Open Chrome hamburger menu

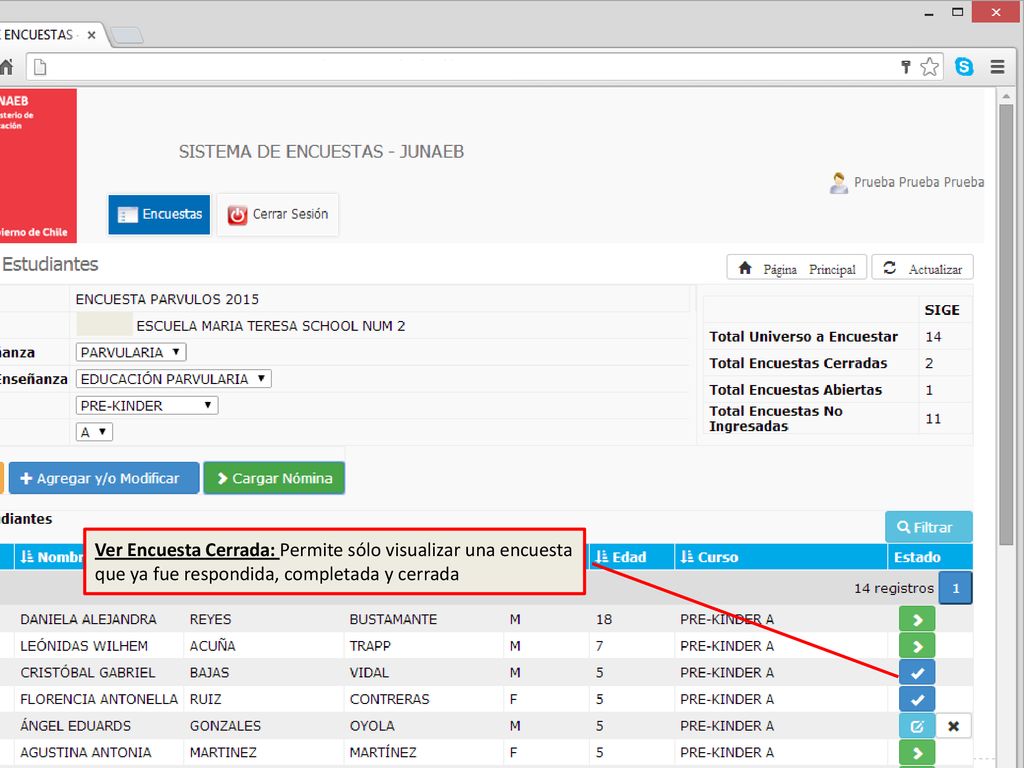997,67
